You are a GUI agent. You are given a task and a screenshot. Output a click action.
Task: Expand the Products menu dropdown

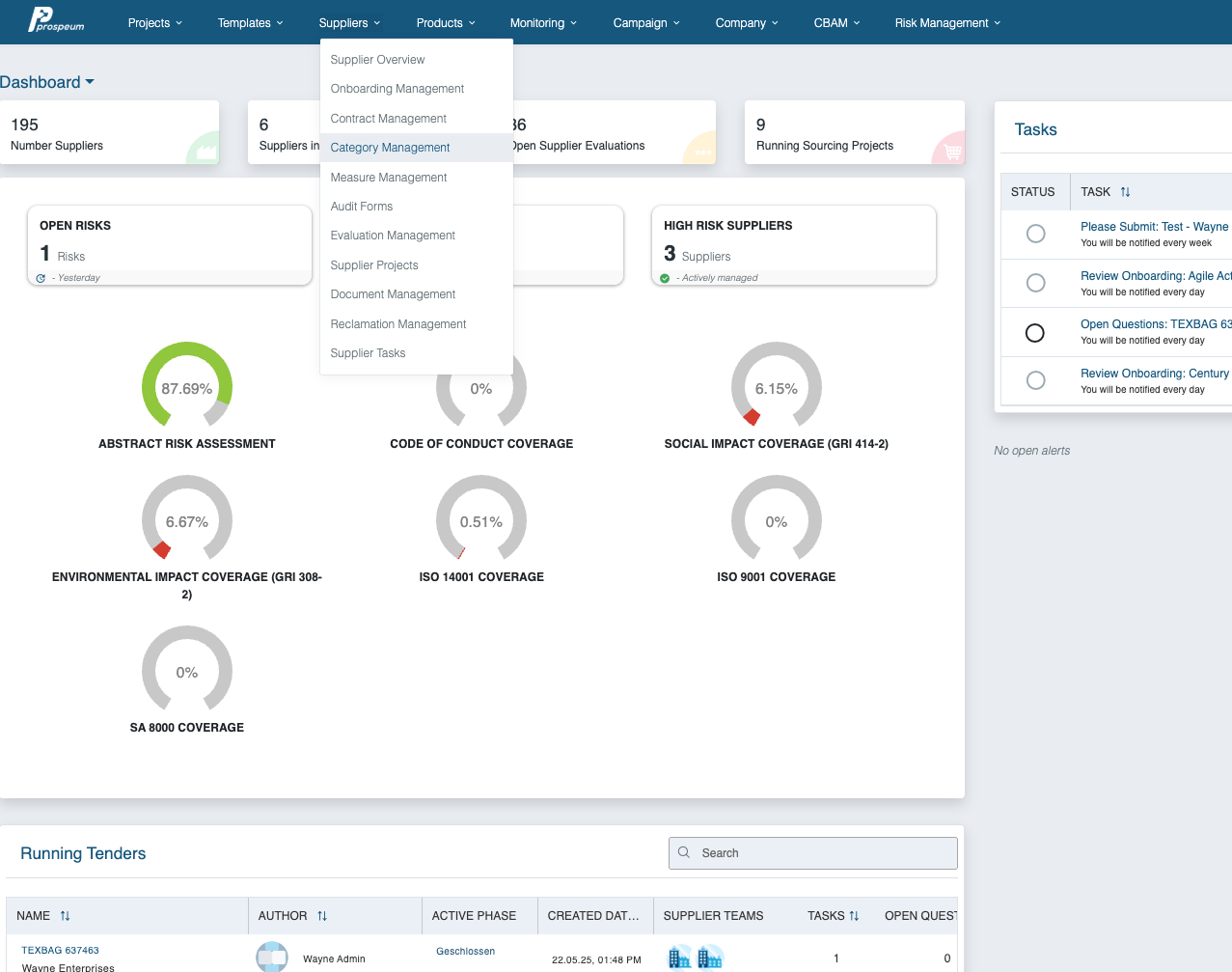coord(446,23)
